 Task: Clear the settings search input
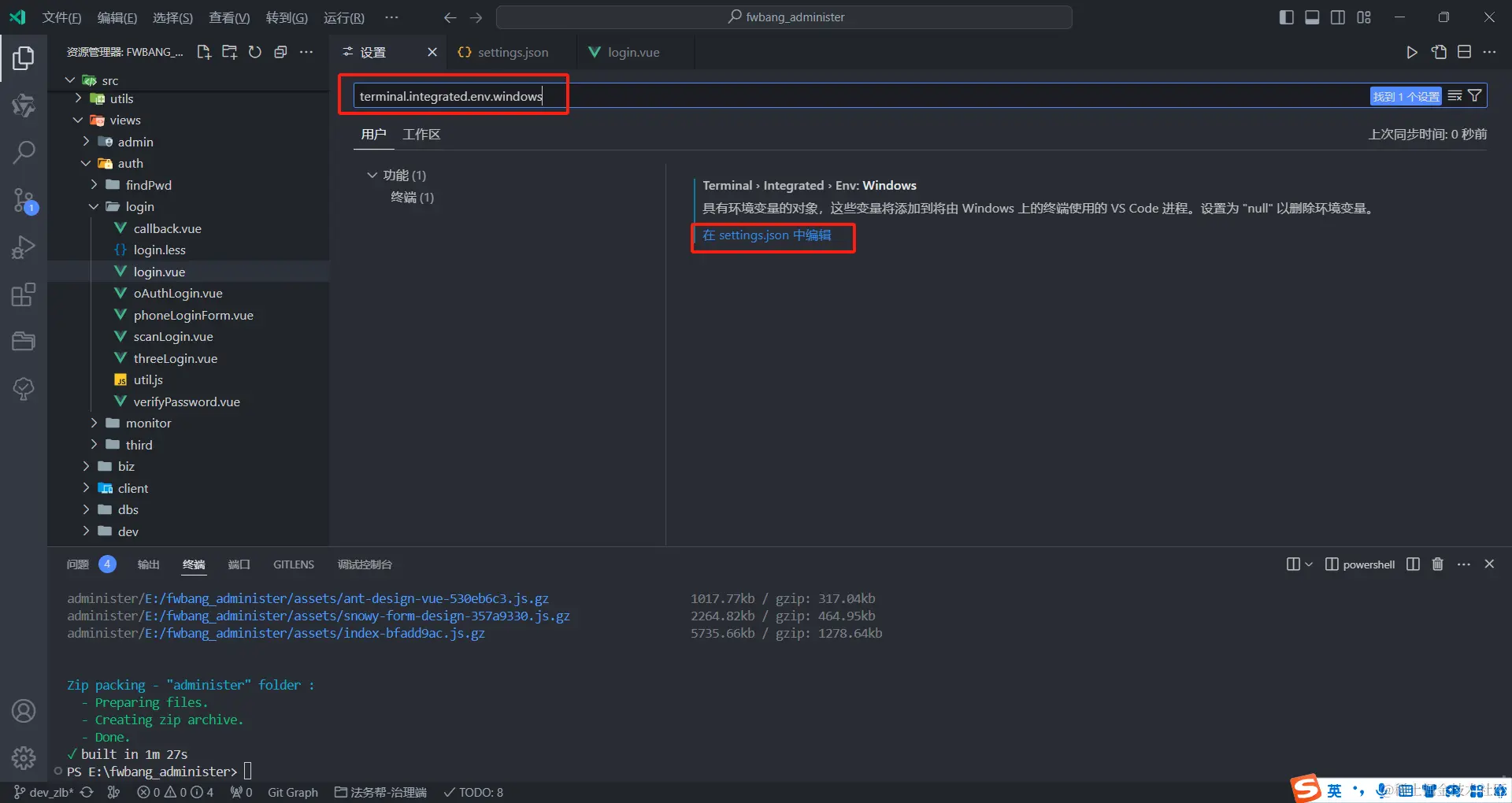pos(1455,96)
